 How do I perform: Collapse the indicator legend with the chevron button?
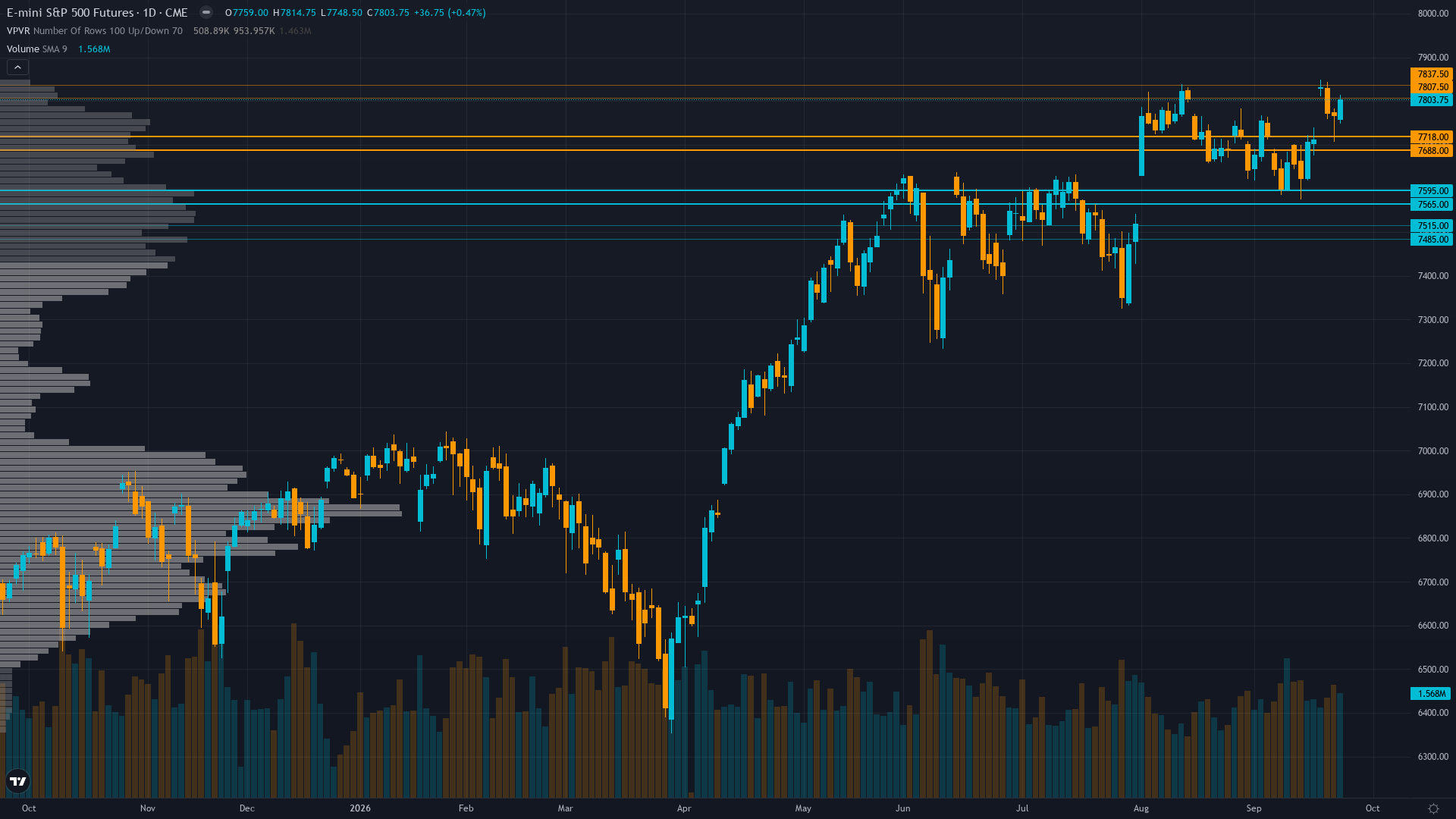pos(17,67)
